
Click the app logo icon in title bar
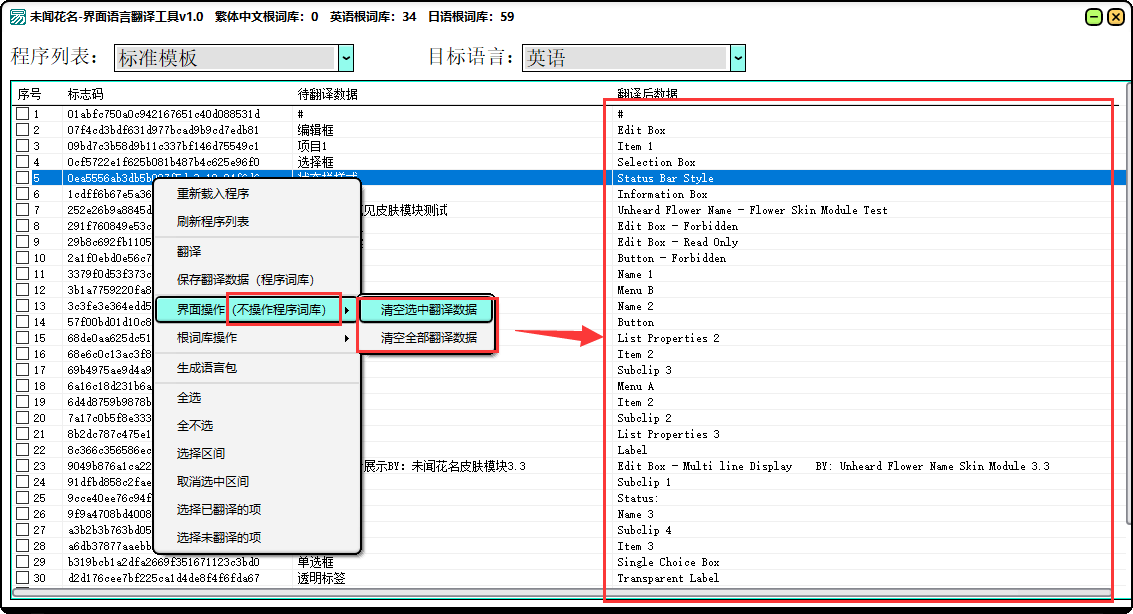tap(17, 17)
